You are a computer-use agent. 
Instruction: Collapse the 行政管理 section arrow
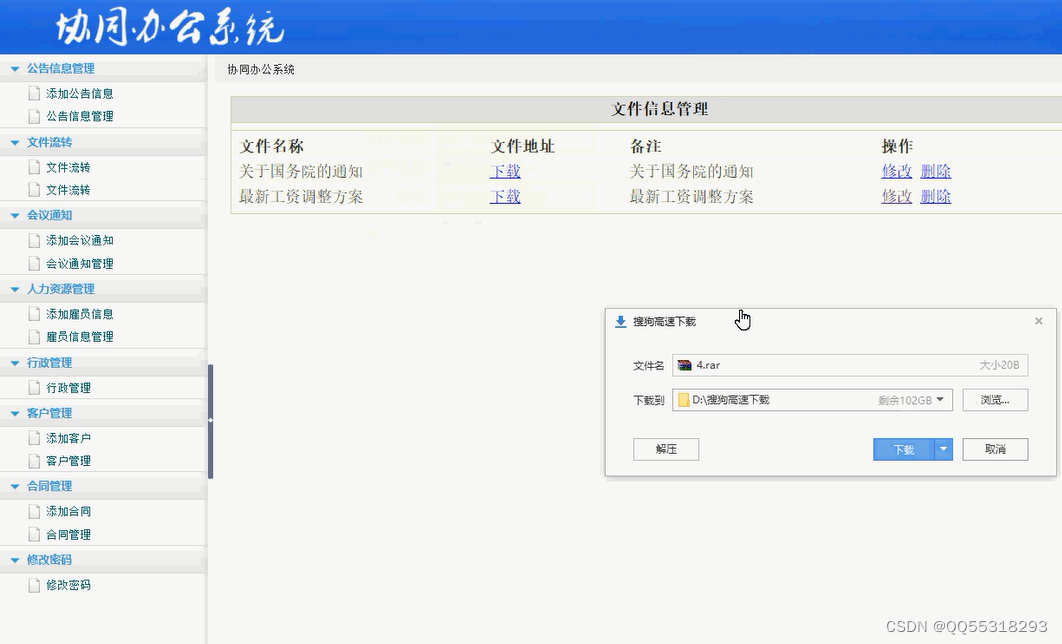point(15,363)
